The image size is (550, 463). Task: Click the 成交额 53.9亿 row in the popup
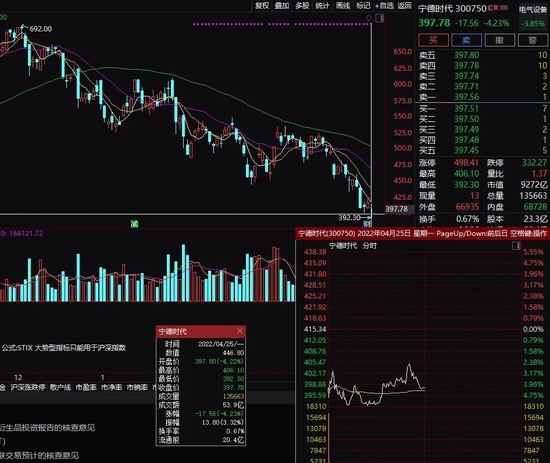201,405
